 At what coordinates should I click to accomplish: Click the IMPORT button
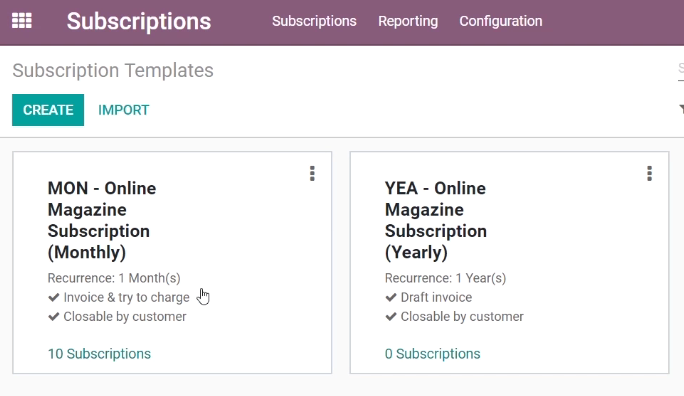[123, 110]
